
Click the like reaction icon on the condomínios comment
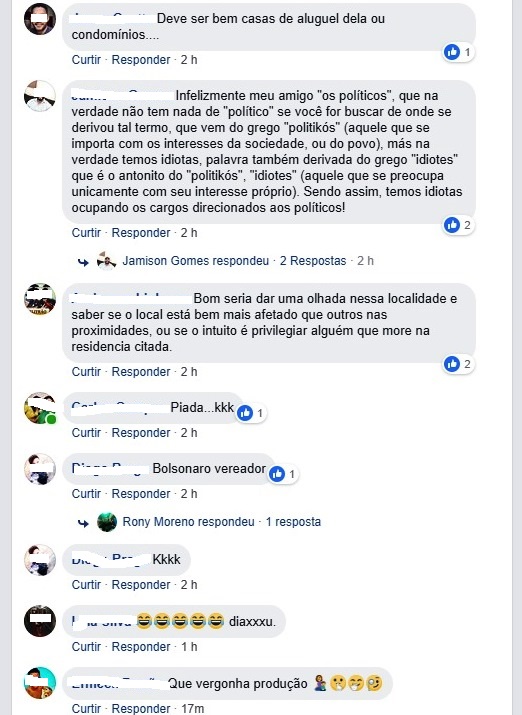(x=452, y=52)
